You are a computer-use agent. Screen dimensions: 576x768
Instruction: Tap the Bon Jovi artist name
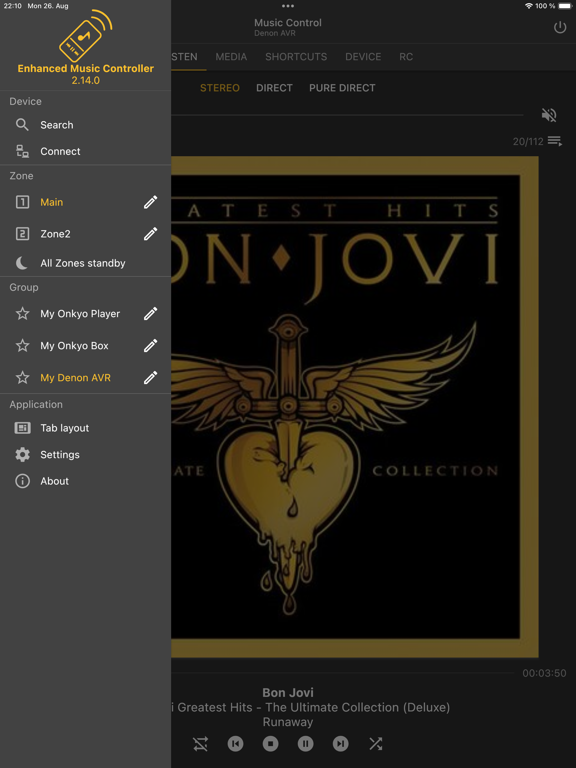coord(288,693)
